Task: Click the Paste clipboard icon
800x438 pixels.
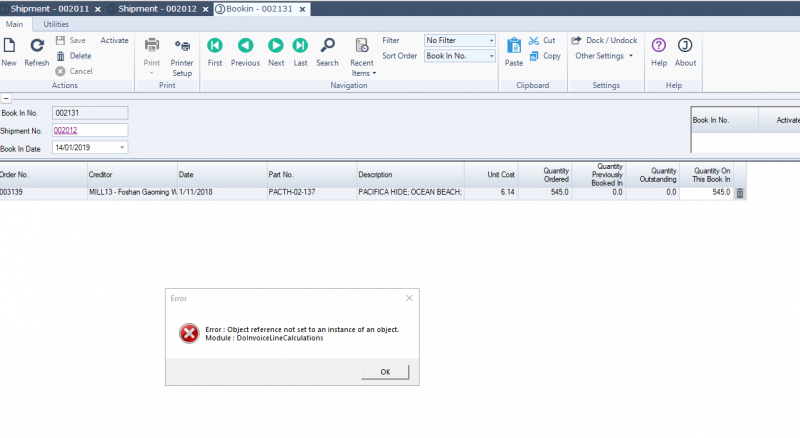Action: tap(514, 46)
